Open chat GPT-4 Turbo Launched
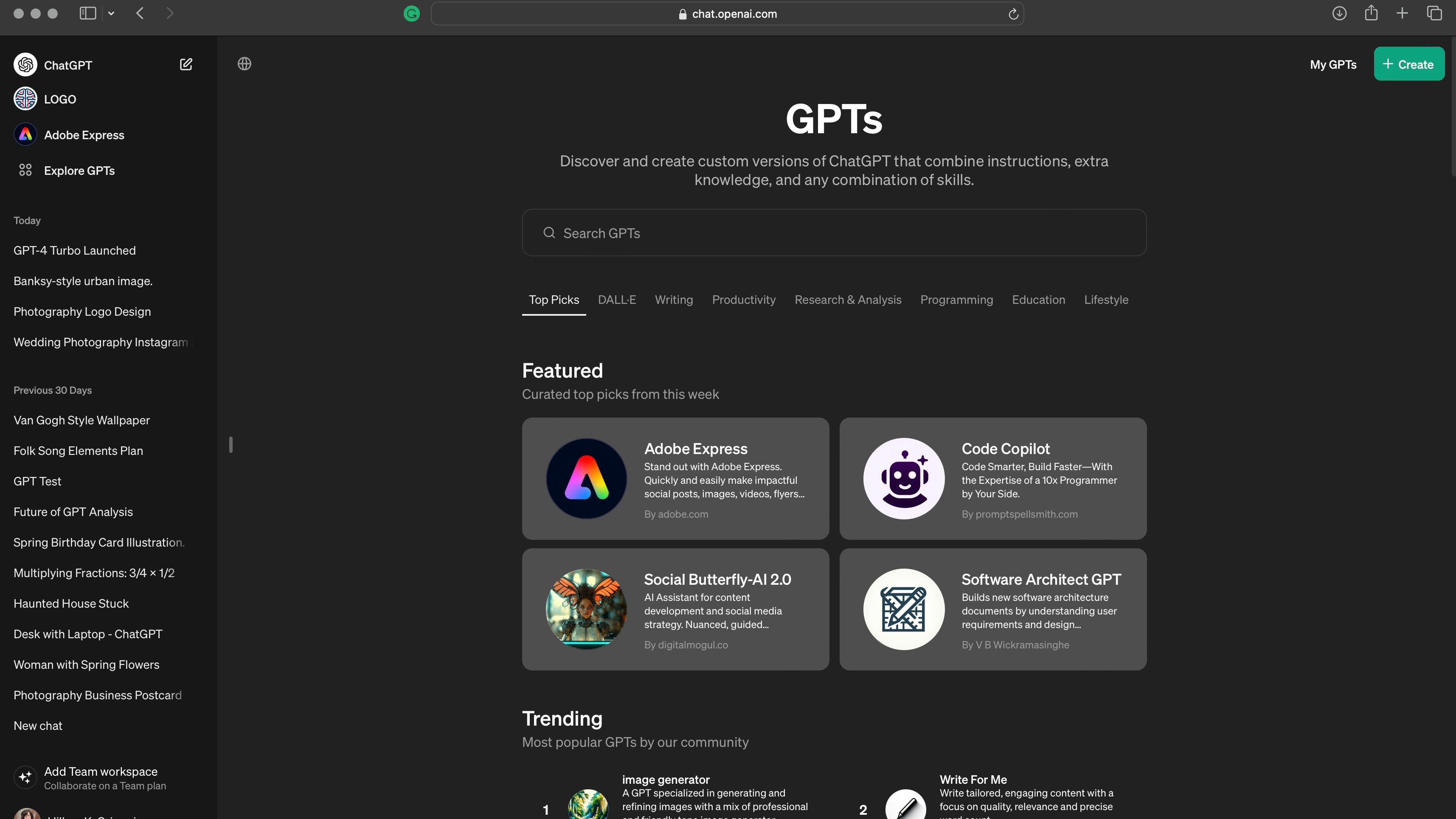 pos(75,250)
